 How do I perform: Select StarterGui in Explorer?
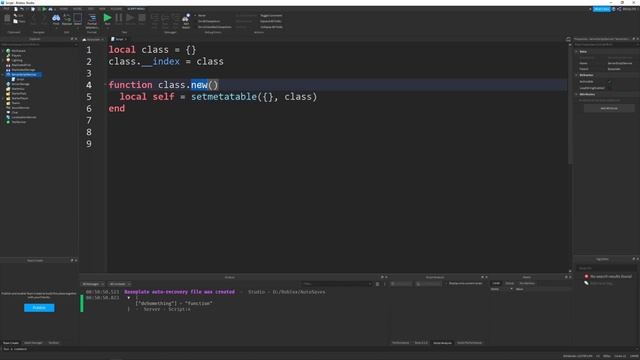(x=18, y=89)
